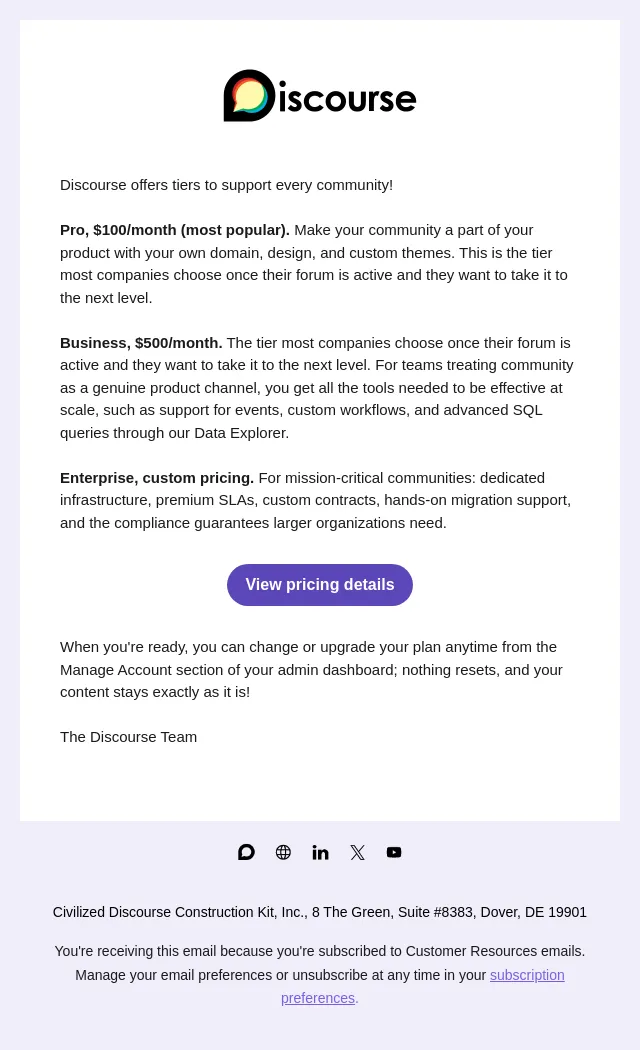Viewport: 640px width, 1050px height.
Task: Click "The Discourse Team" signature
Action: tap(129, 737)
